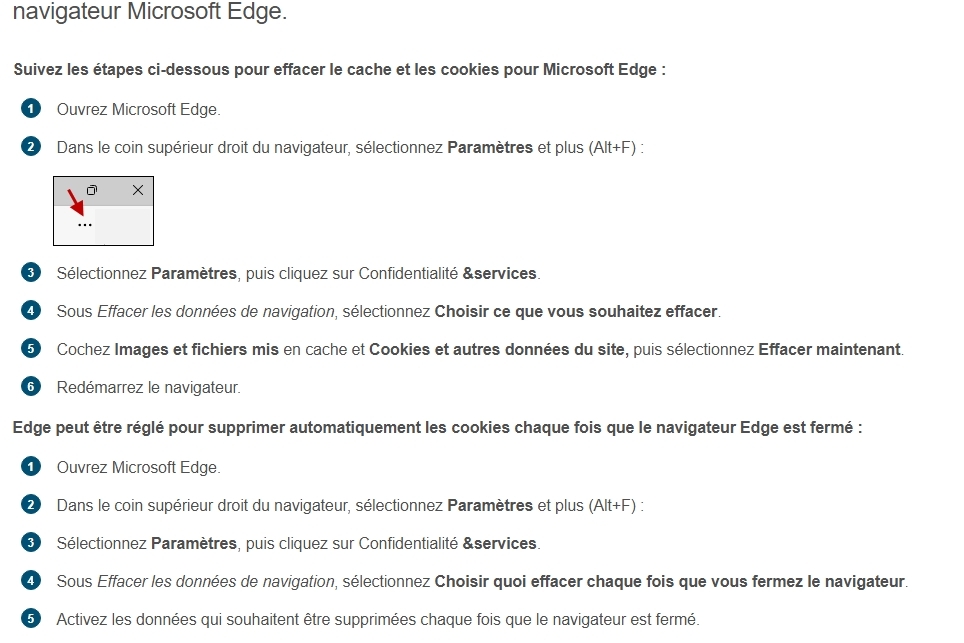The image size is (964, 643).
Task: Click the restore-window icon in the illustration
Action: pos(92,190)
